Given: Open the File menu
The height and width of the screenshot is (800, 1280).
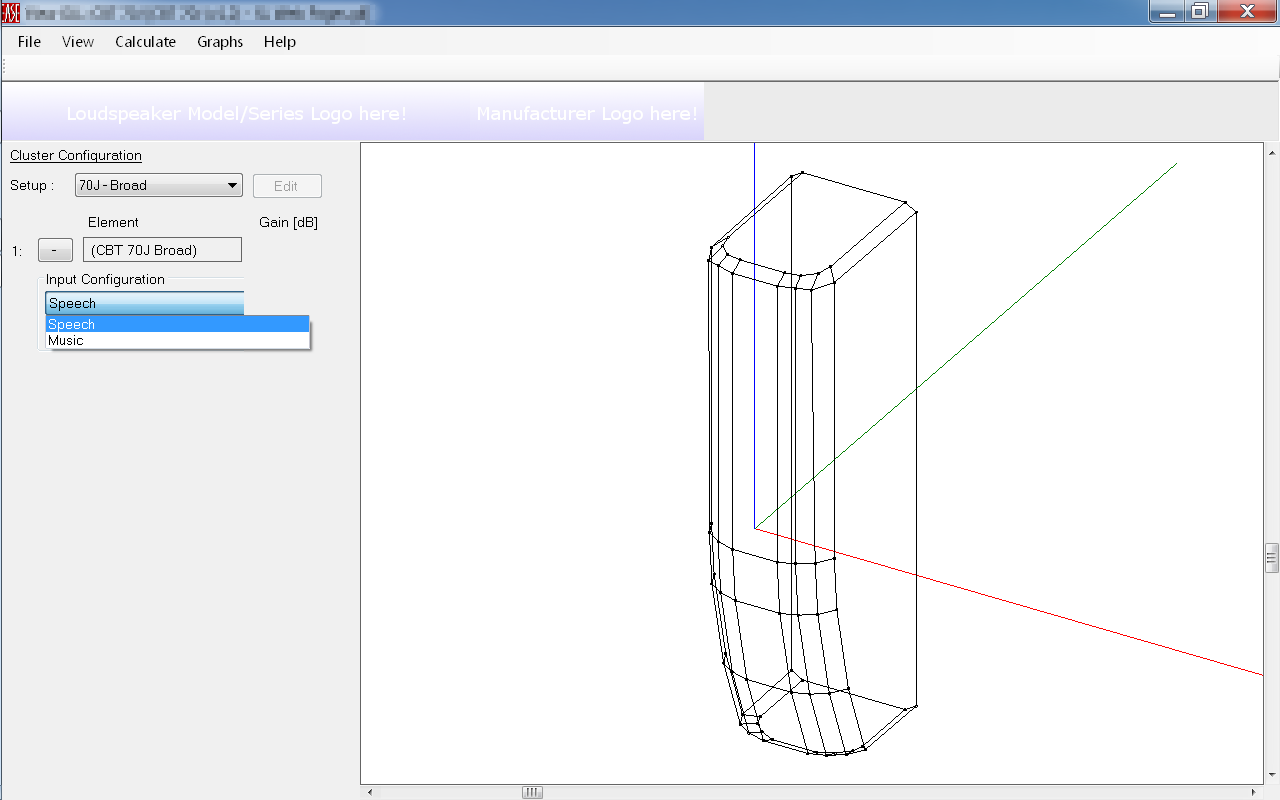Looking at the screenshot, I should (29, 42).
